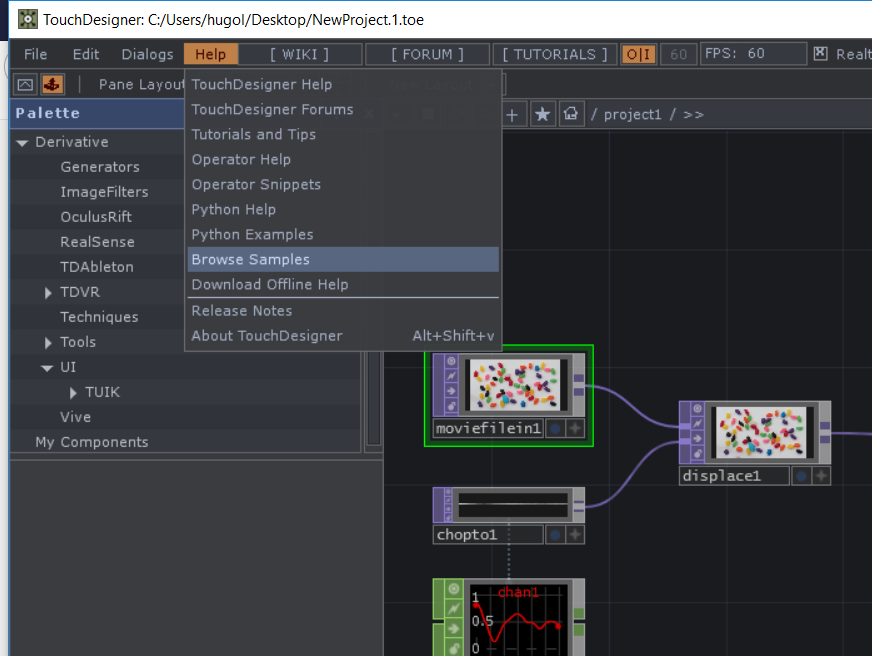Image resolution: width=872 pixels, height=656 pixels.
Task: Click displace1 top input connector
Action: 685,426
